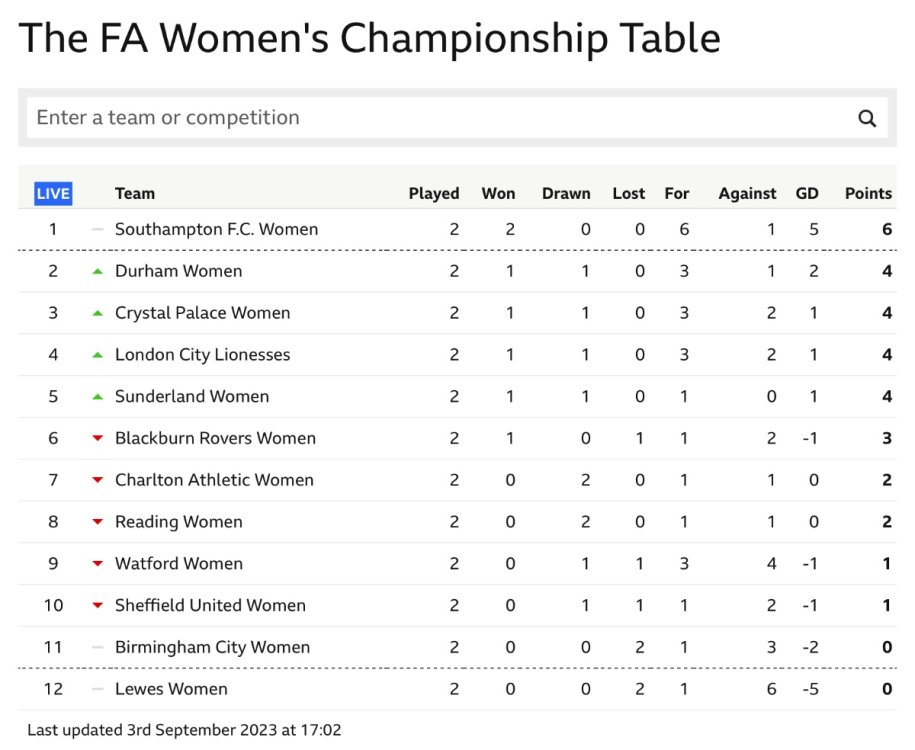
Task: Click red down arrow beside Reading Women
Action: [98, 522]
